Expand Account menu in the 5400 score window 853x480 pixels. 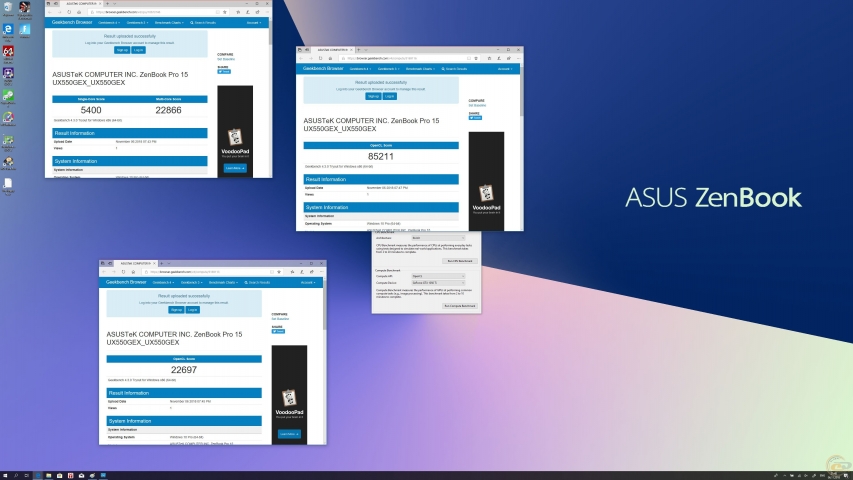(x=254, y=23)
